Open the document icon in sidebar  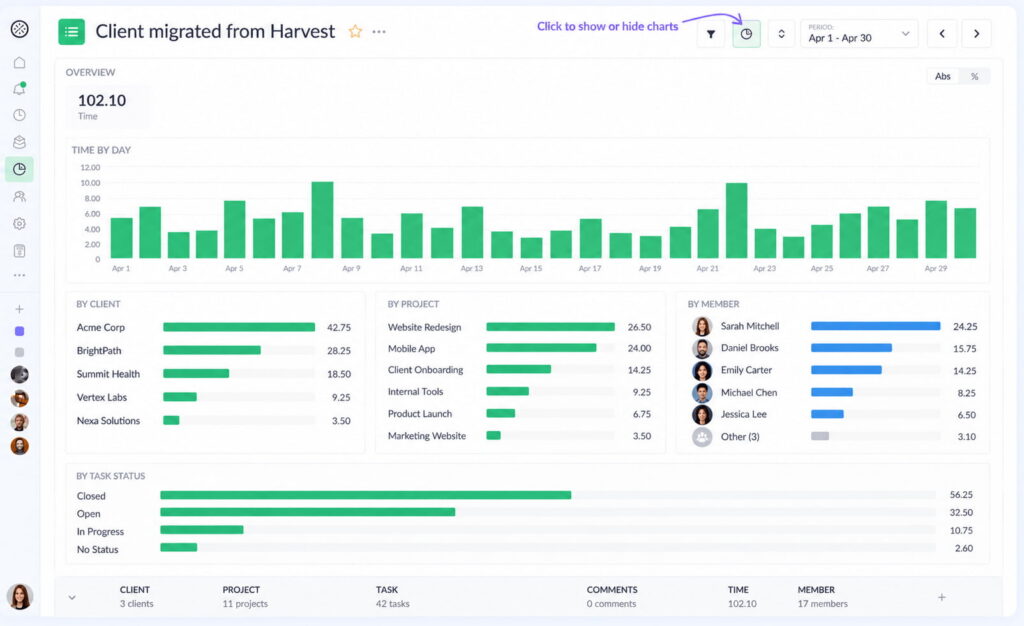coord(20,251)
